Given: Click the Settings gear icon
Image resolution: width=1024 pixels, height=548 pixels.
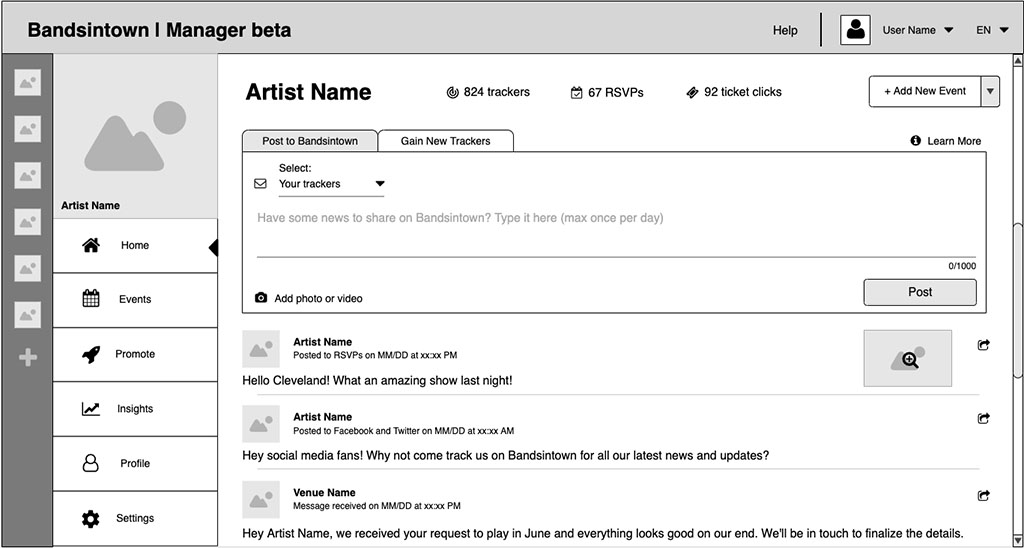Looking at the screenshot, I should tap(91, 519).
